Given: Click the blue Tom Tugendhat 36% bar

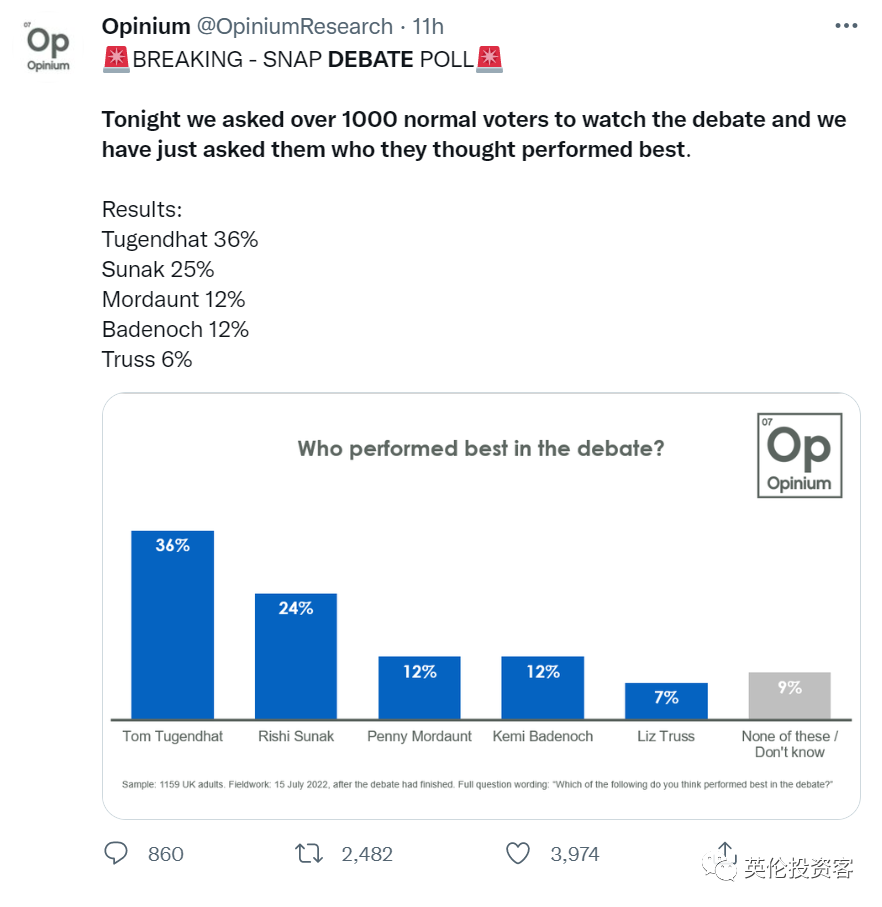Looking at the screenshot, I should (172, 625).
